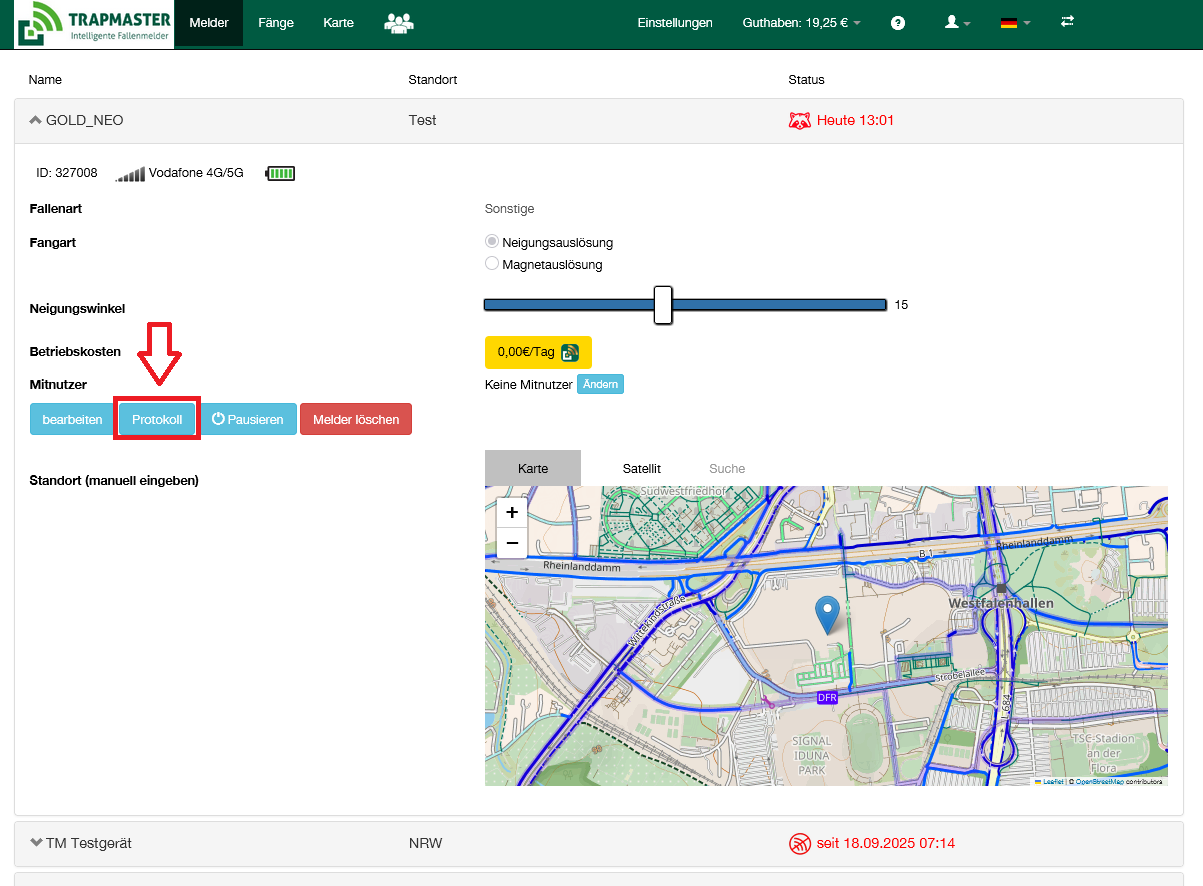This screenshot has width=1203, height=886.
Task: Click the bearbeiten button
Action: pyautogui.click(x=72, y=419)
